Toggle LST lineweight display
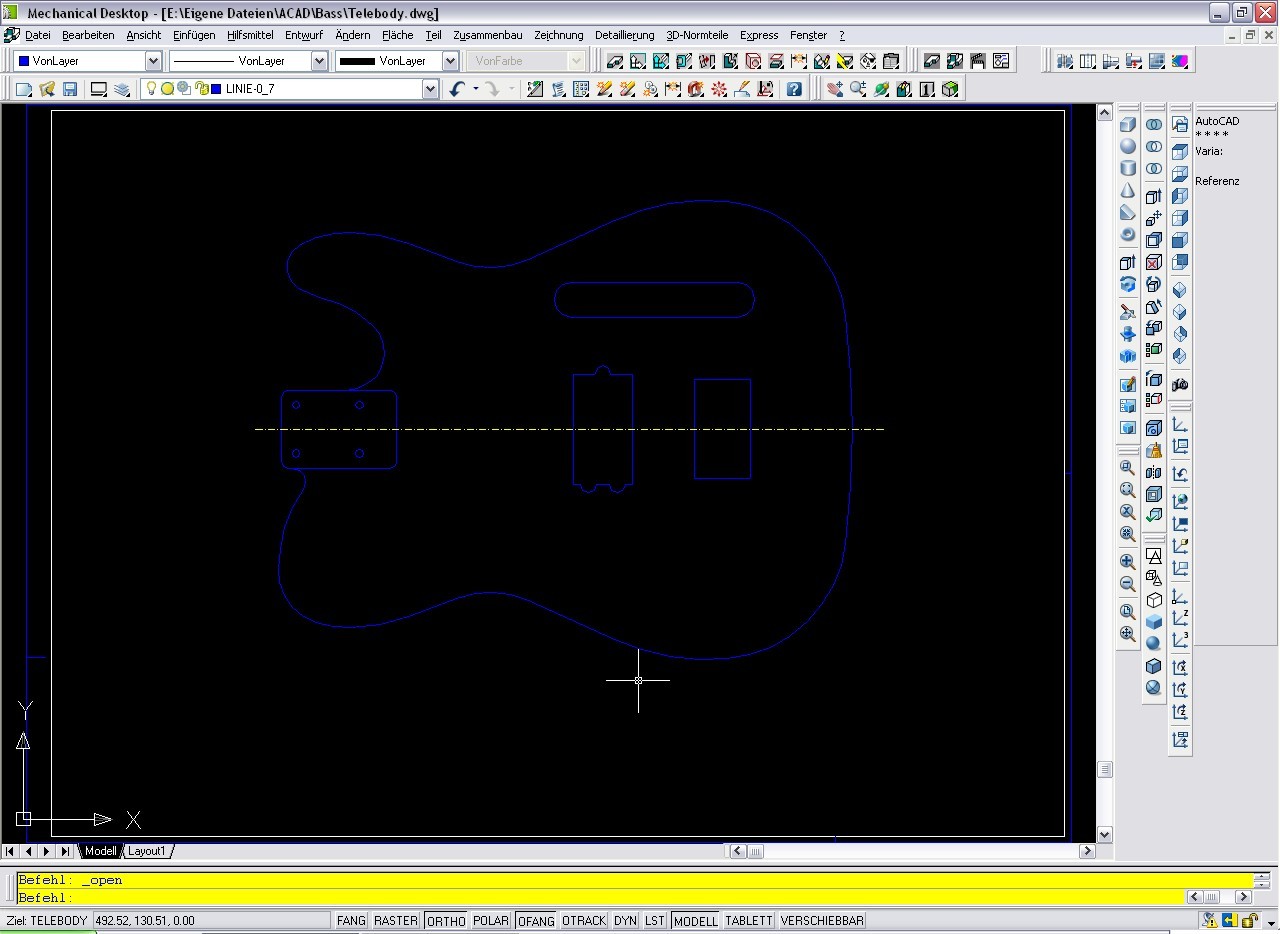Image resolution: width=1280 pixels, height=934 pixels. pos(654,921)
